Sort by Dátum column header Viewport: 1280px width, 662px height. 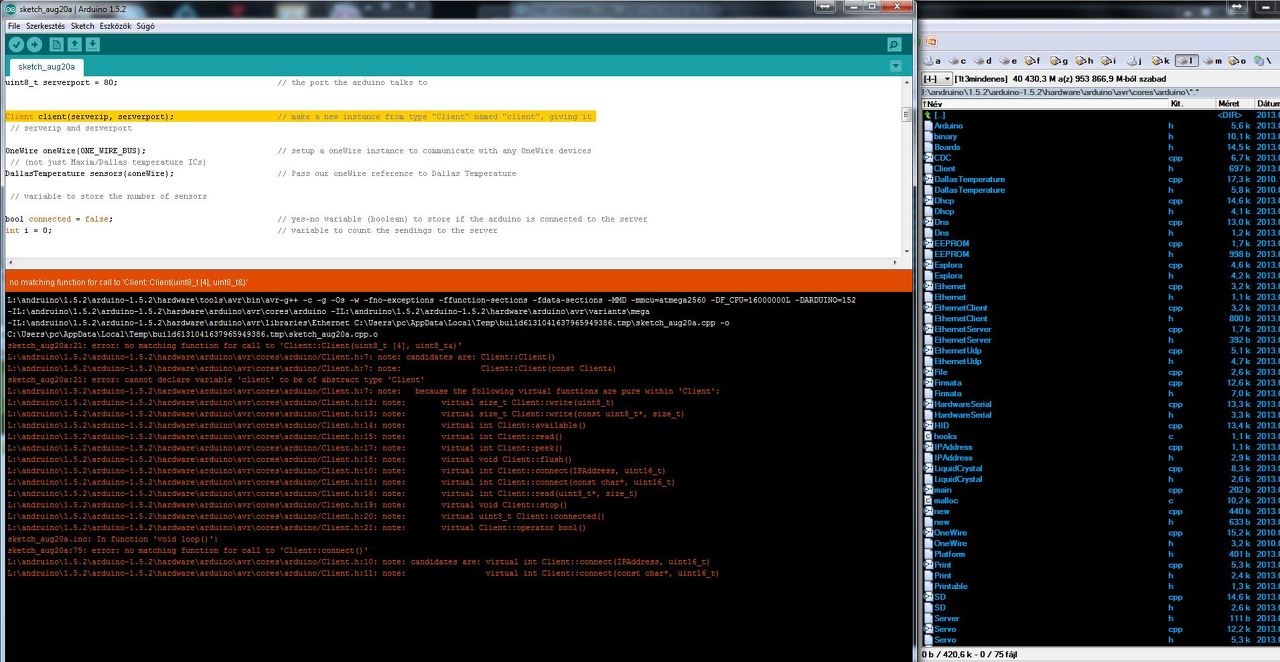pos(1267,103)
